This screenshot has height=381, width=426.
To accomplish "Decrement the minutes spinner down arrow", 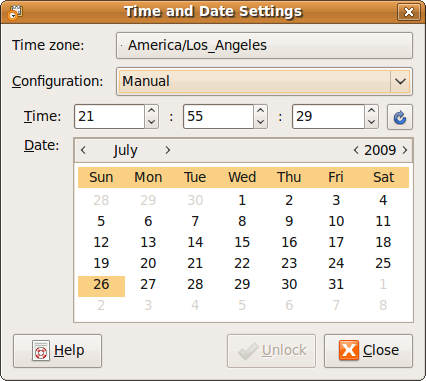I will pos(260,122).
